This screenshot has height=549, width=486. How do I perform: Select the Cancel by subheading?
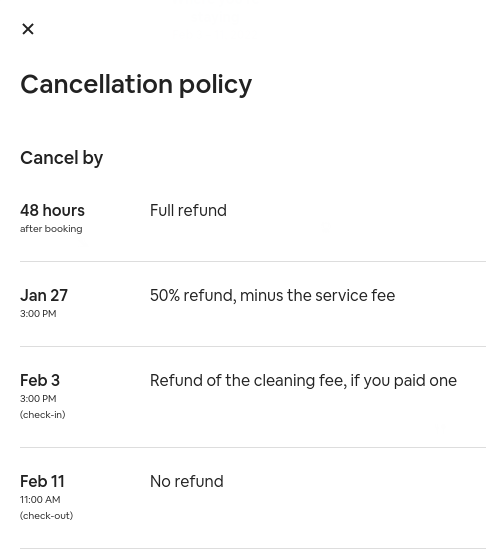tap(62, 158)
